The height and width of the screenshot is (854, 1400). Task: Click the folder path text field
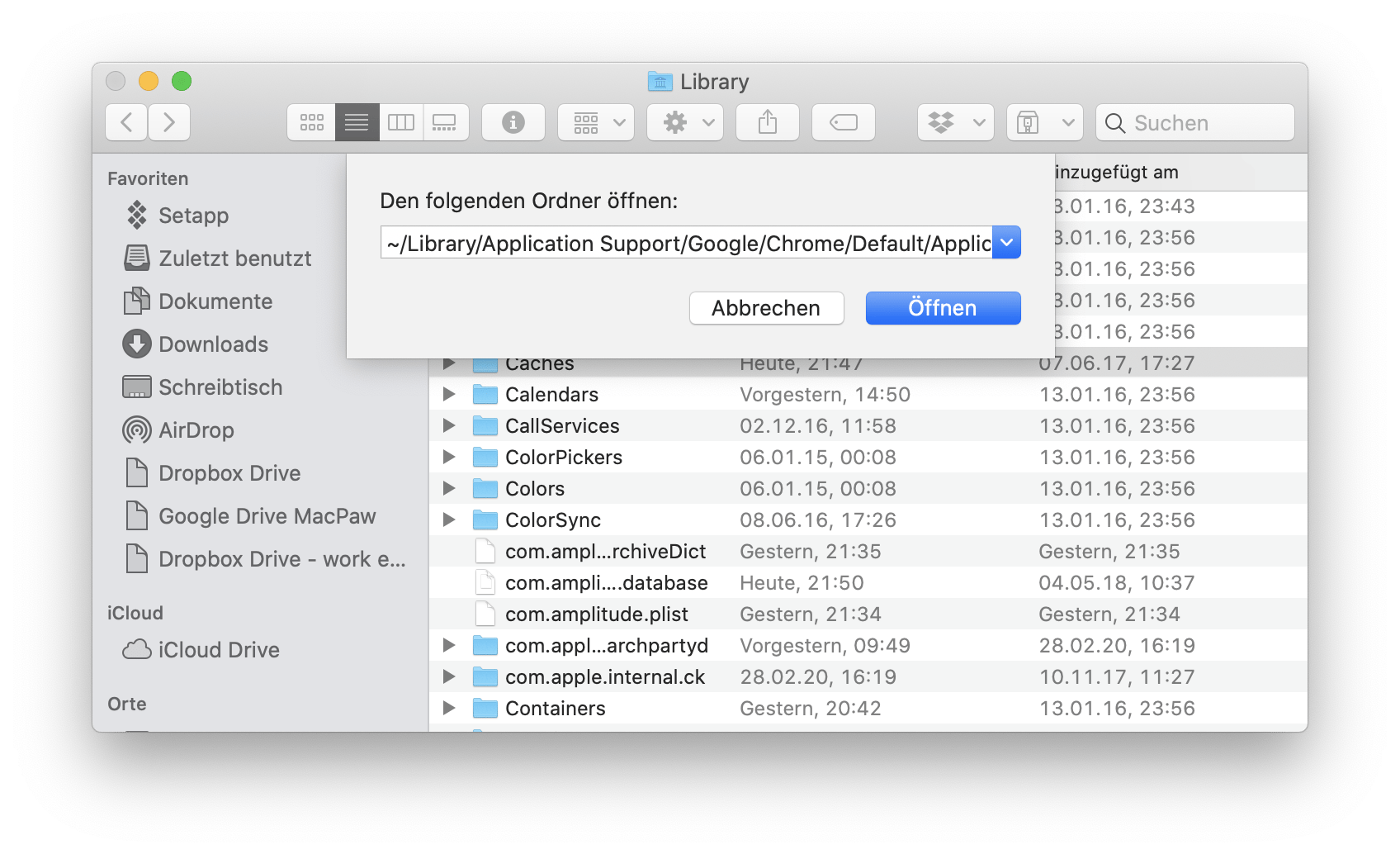pyautogui.click(x=687, y=243)
